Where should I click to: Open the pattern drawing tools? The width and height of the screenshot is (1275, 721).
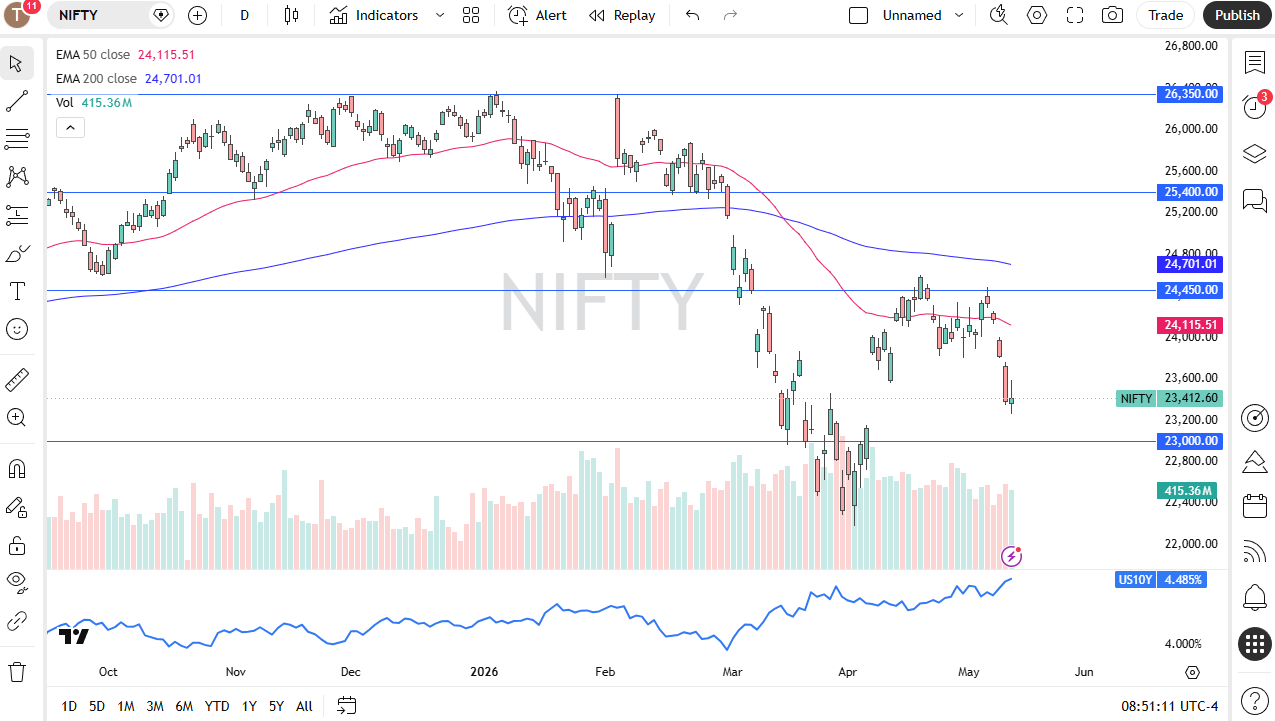tap(17, 176)
